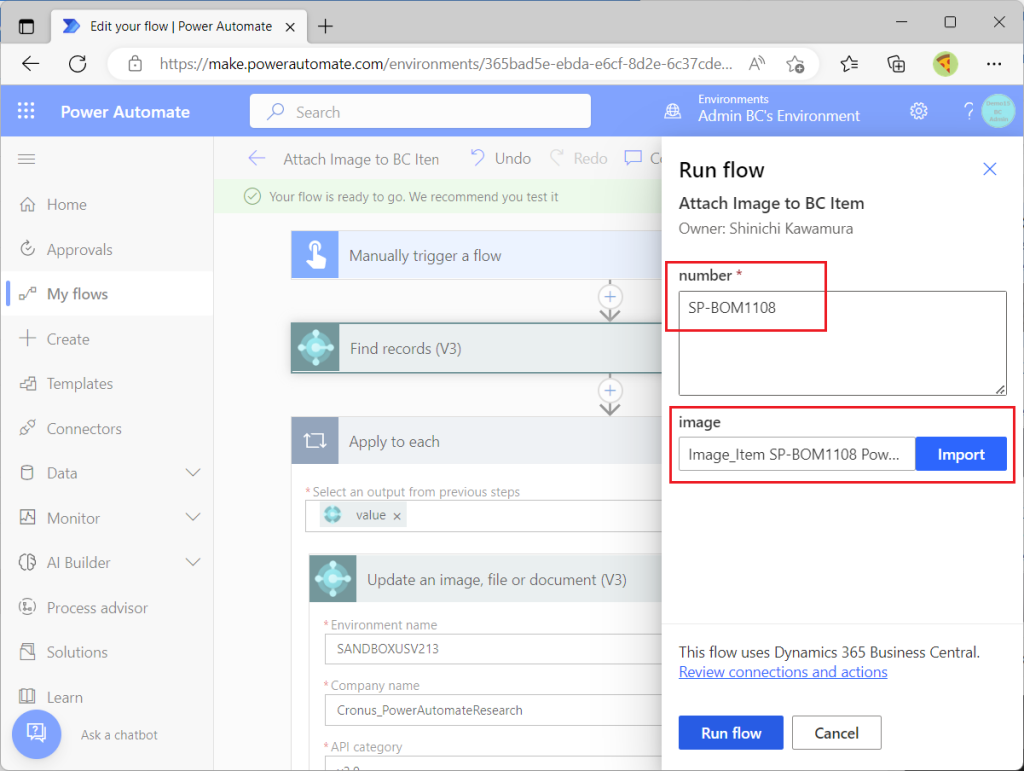This screenshot has width=1024, height=771.
Task: Click the Environment name field SANDBOXUSV213
Action: point(493,649)
